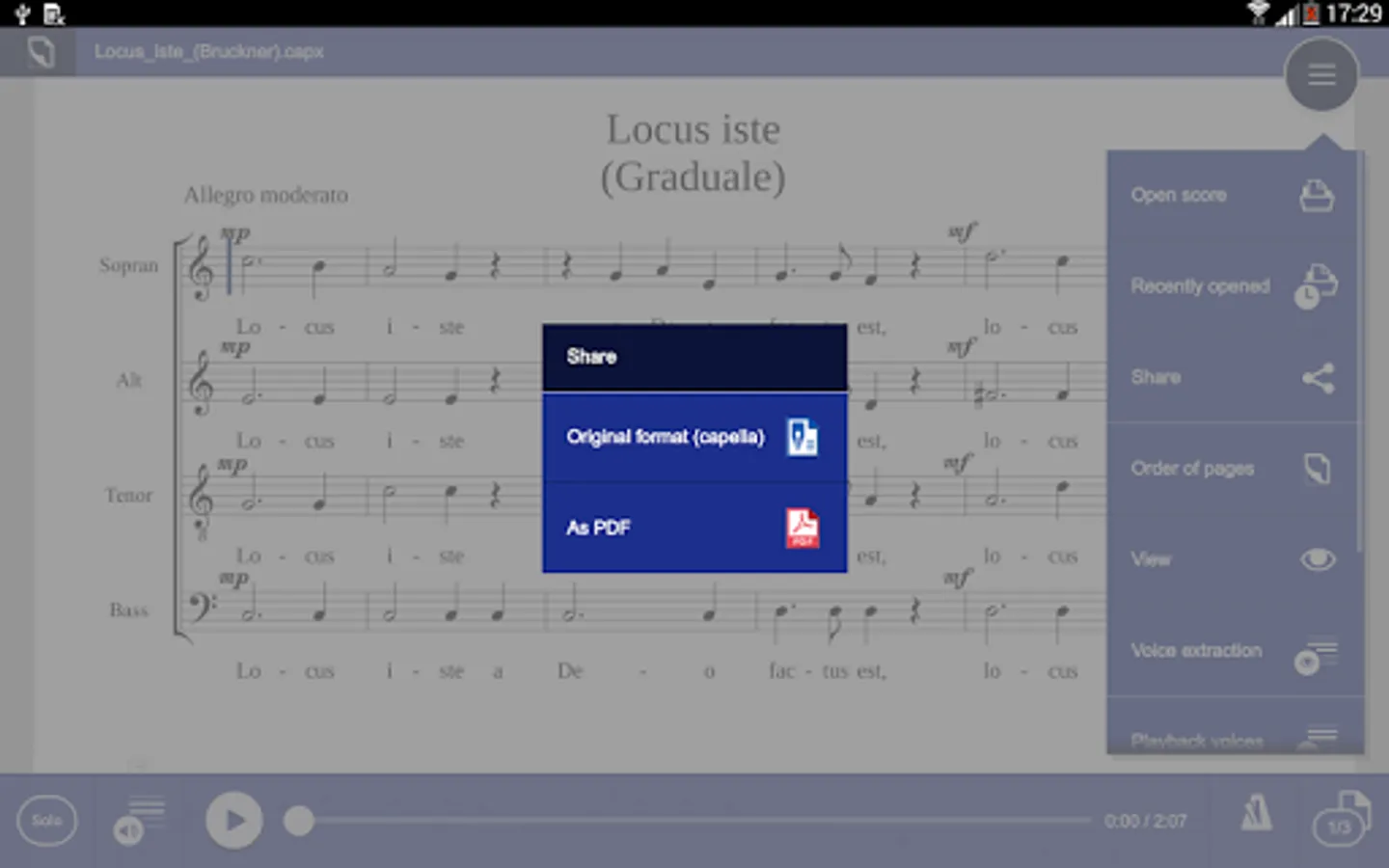Click the USB icon in status bar
Viewport: 1389px width, 868px height.
[22, 14]
